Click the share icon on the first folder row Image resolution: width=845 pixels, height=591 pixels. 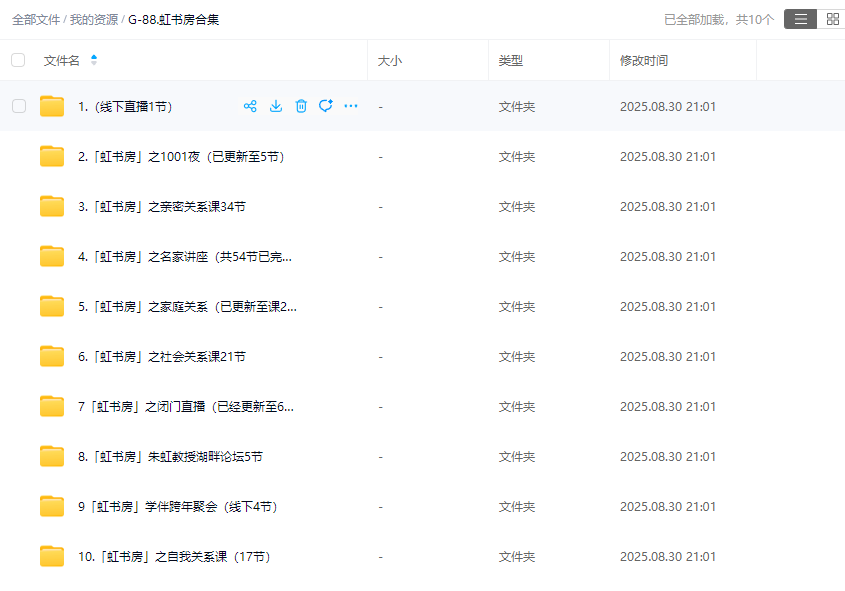click(250, 106)
